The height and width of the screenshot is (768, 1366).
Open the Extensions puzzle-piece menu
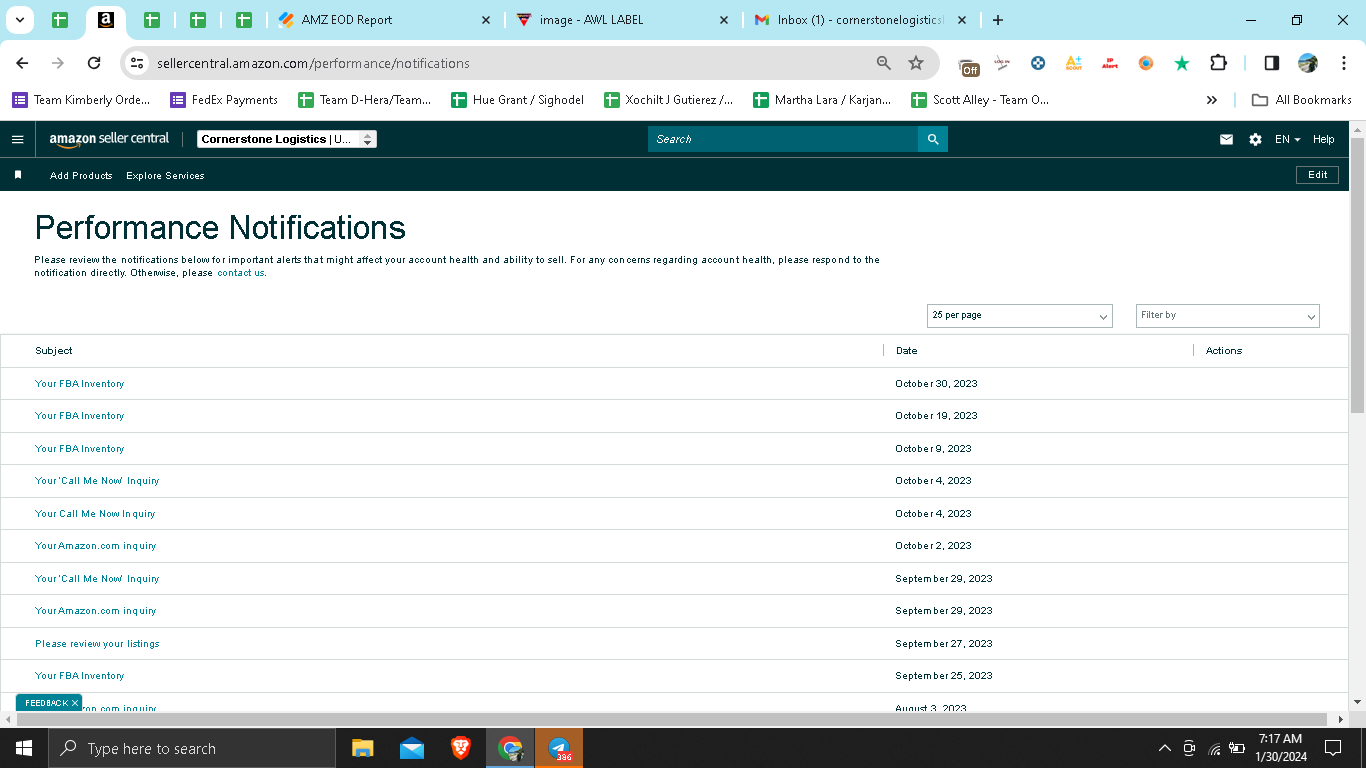click(x=1218, y=63)
